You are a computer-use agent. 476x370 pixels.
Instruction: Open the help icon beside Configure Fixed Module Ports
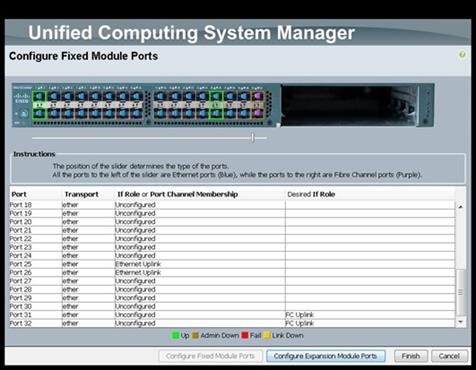pos(462,55)
